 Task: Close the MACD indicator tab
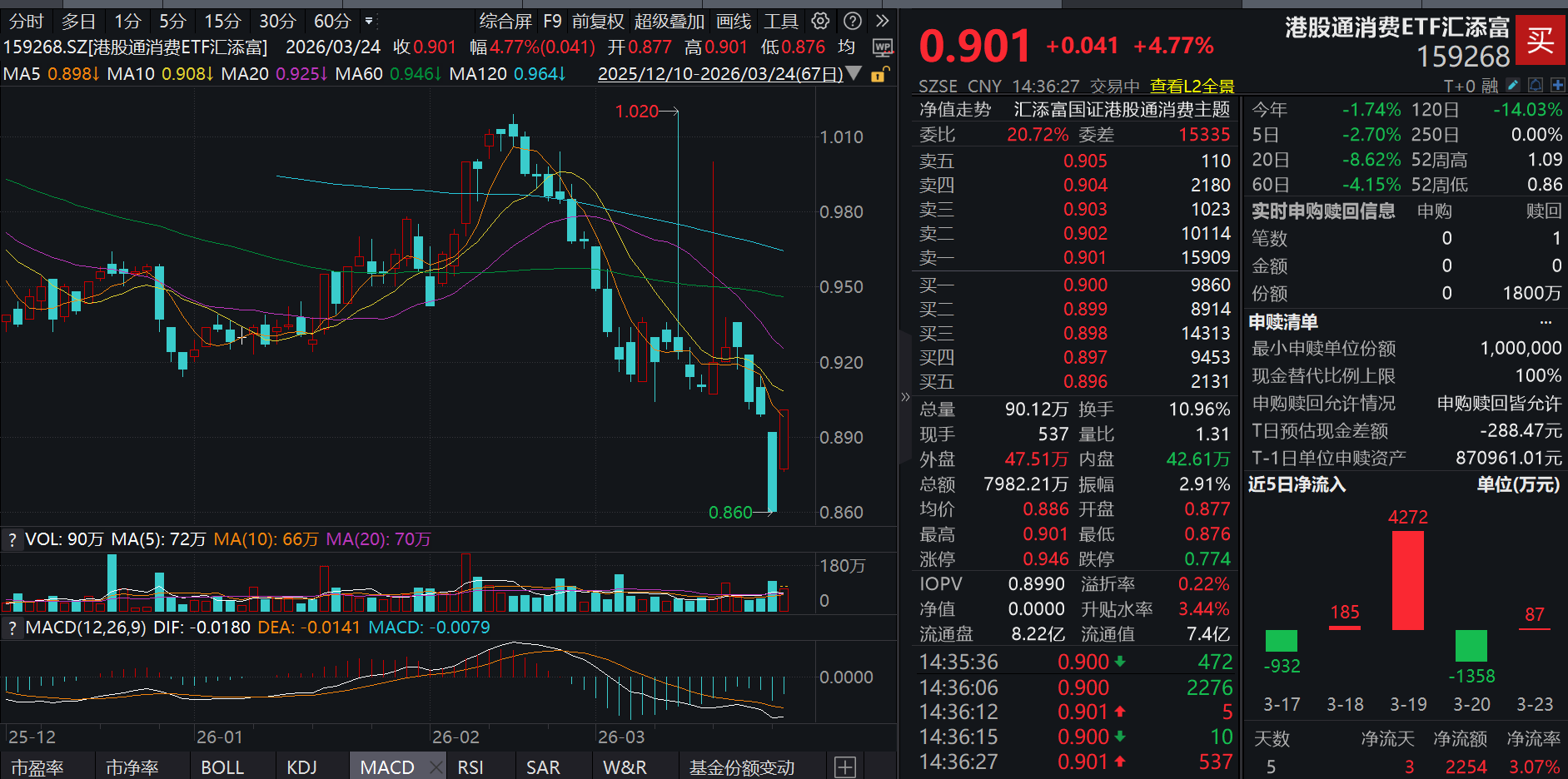click(435, 767)
